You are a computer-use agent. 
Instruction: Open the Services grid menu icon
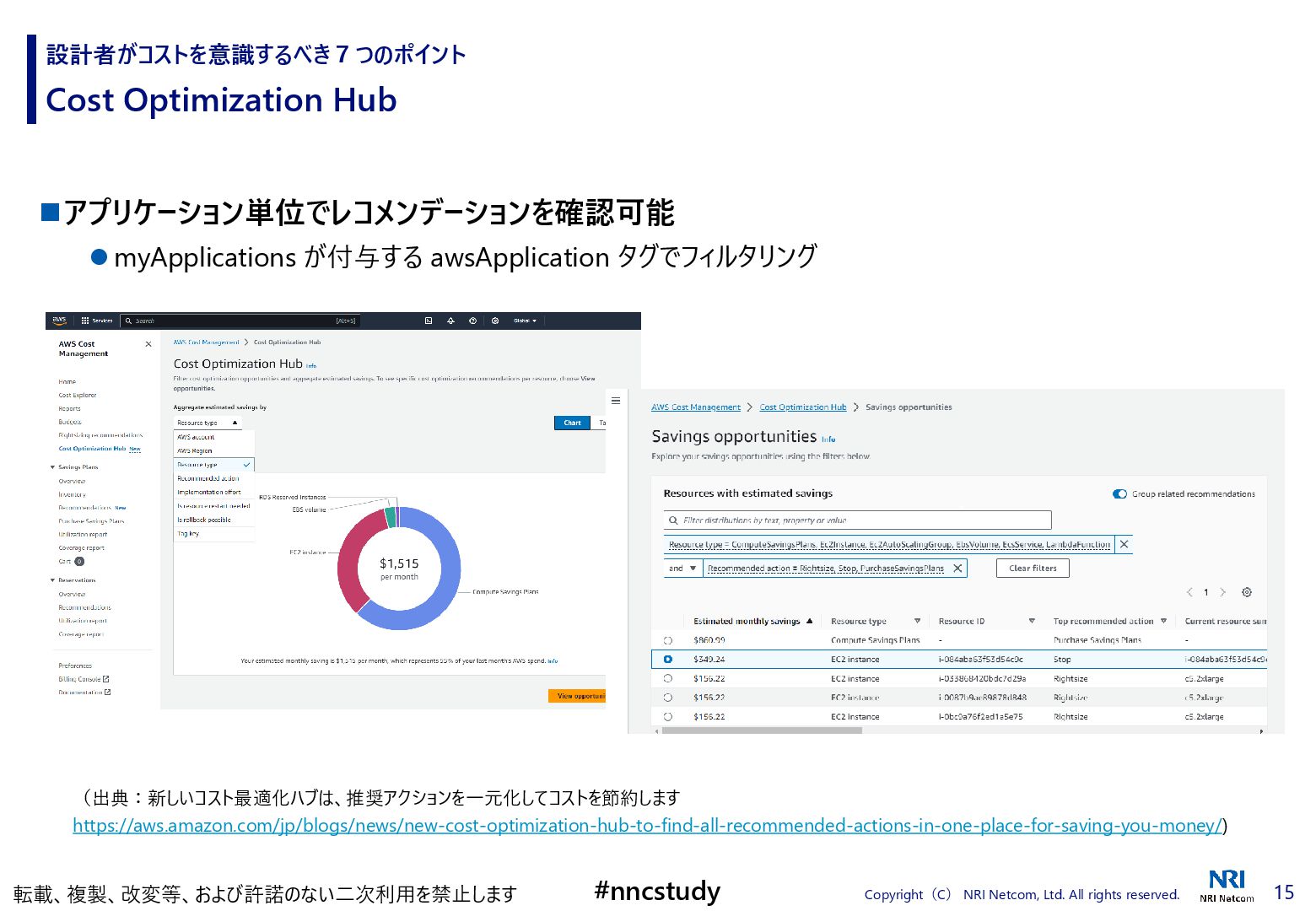[85, 321]
